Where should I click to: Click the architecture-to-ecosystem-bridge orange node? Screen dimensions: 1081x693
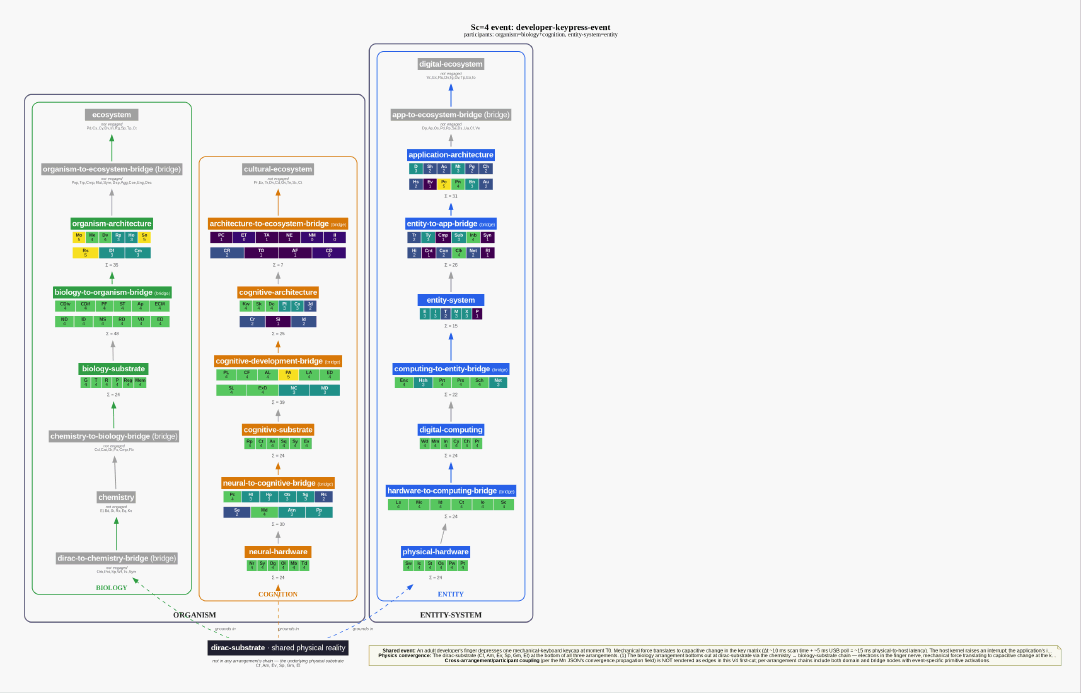[278, 223]
